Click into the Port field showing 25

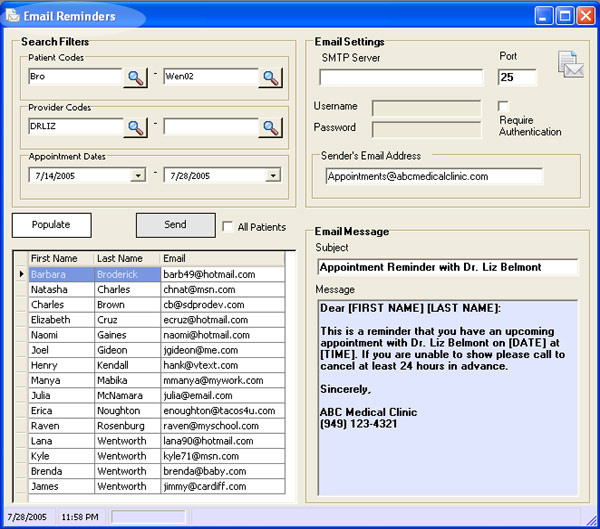[517, 77]
